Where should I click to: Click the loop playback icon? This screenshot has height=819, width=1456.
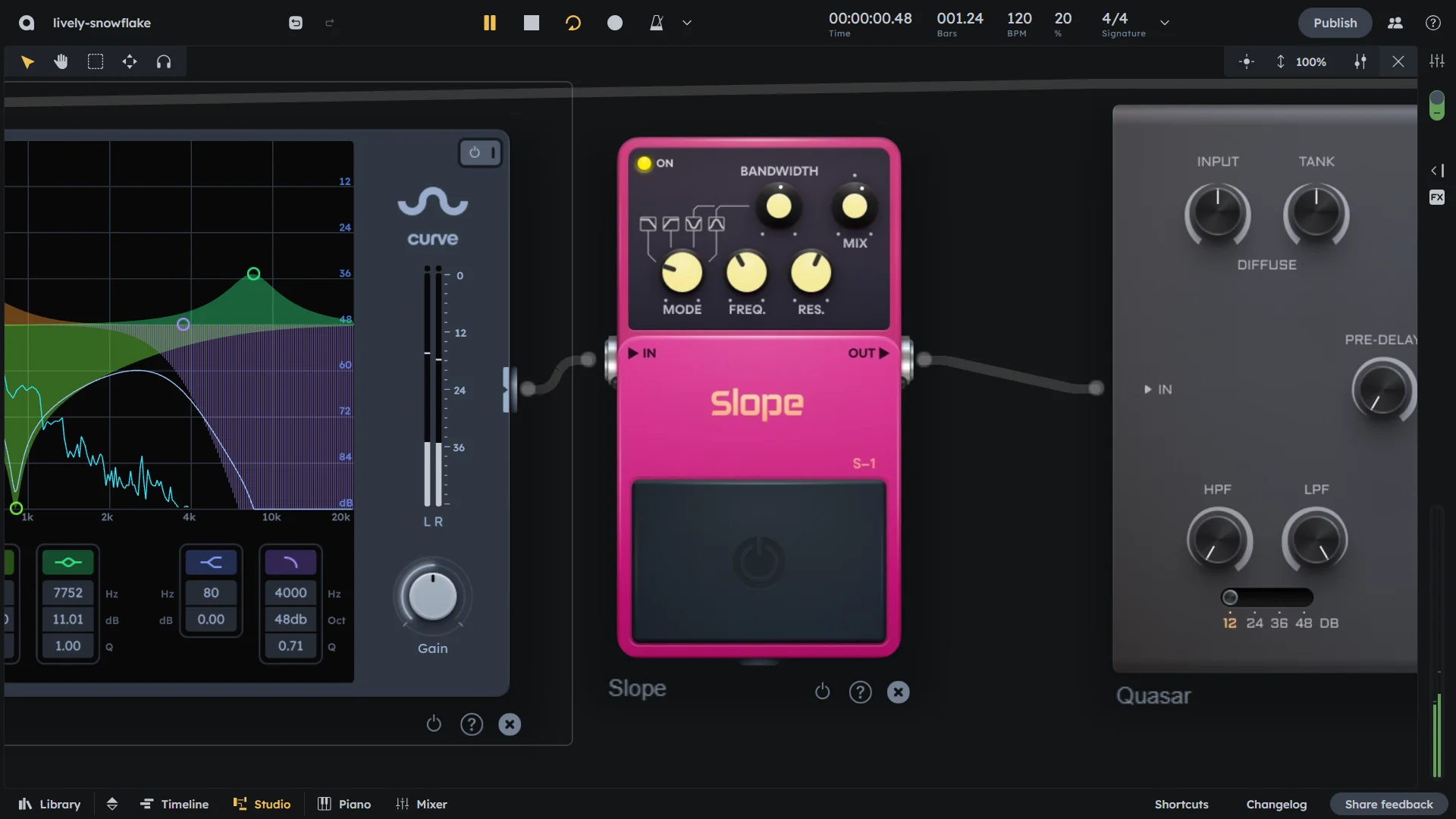click(573, 23)
